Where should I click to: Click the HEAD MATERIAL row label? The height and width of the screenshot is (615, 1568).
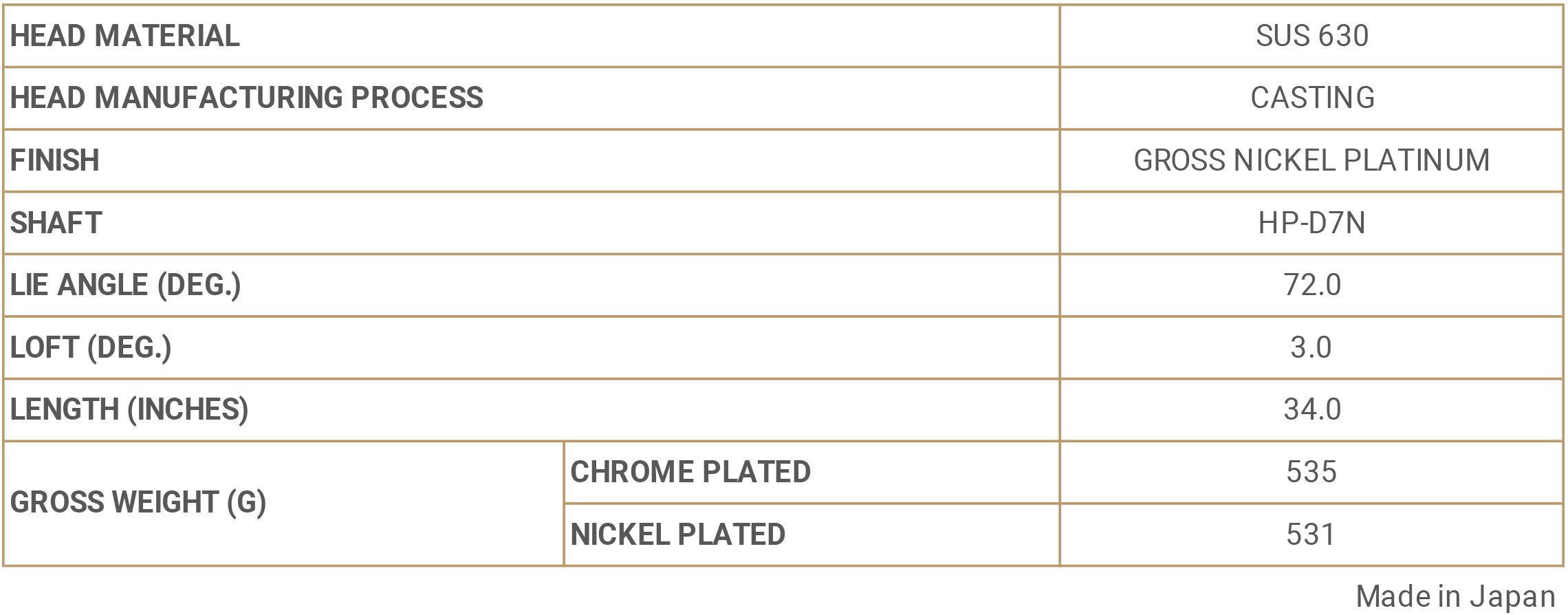(124, 36)
